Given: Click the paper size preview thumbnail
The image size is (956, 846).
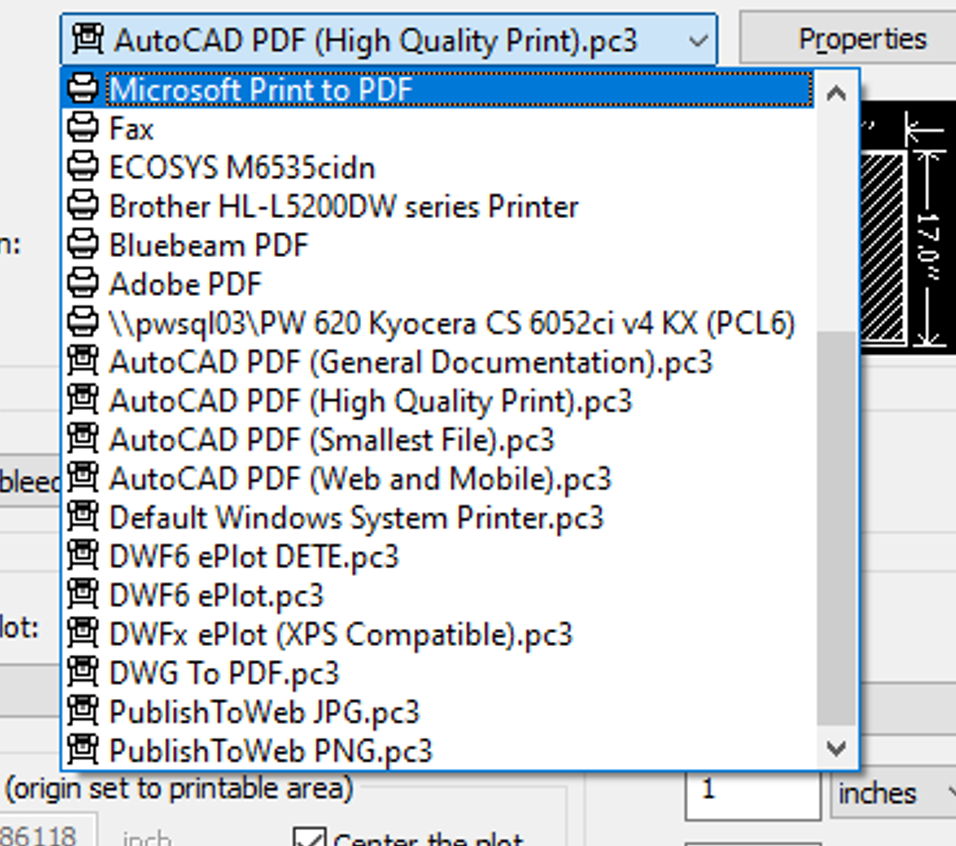Looking at the screenshot, I should coord(908,229).
